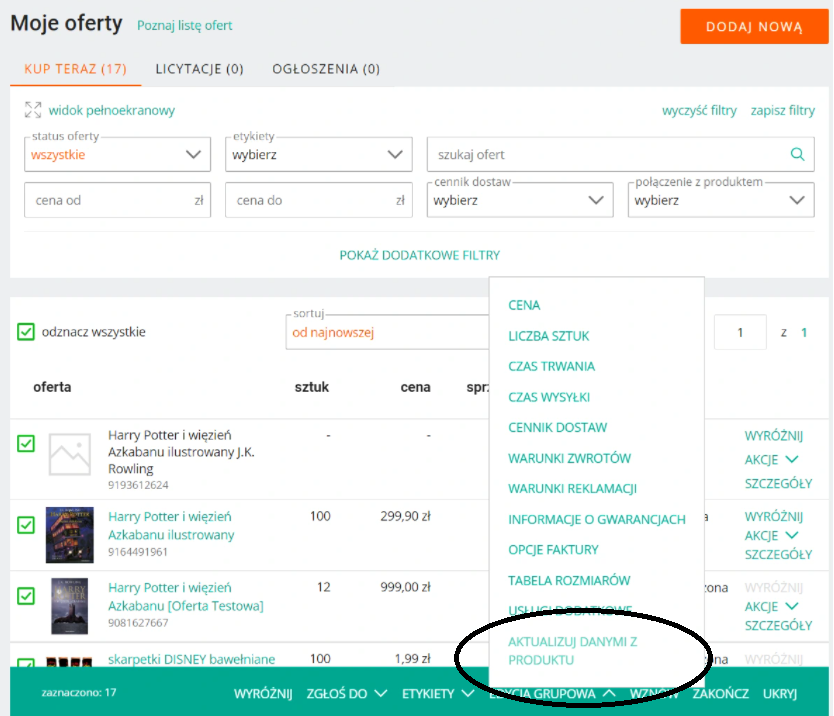Open Harry Potter ilustrowany book cover thumbnail
The image size is (834, 716).
click(70, 534)
